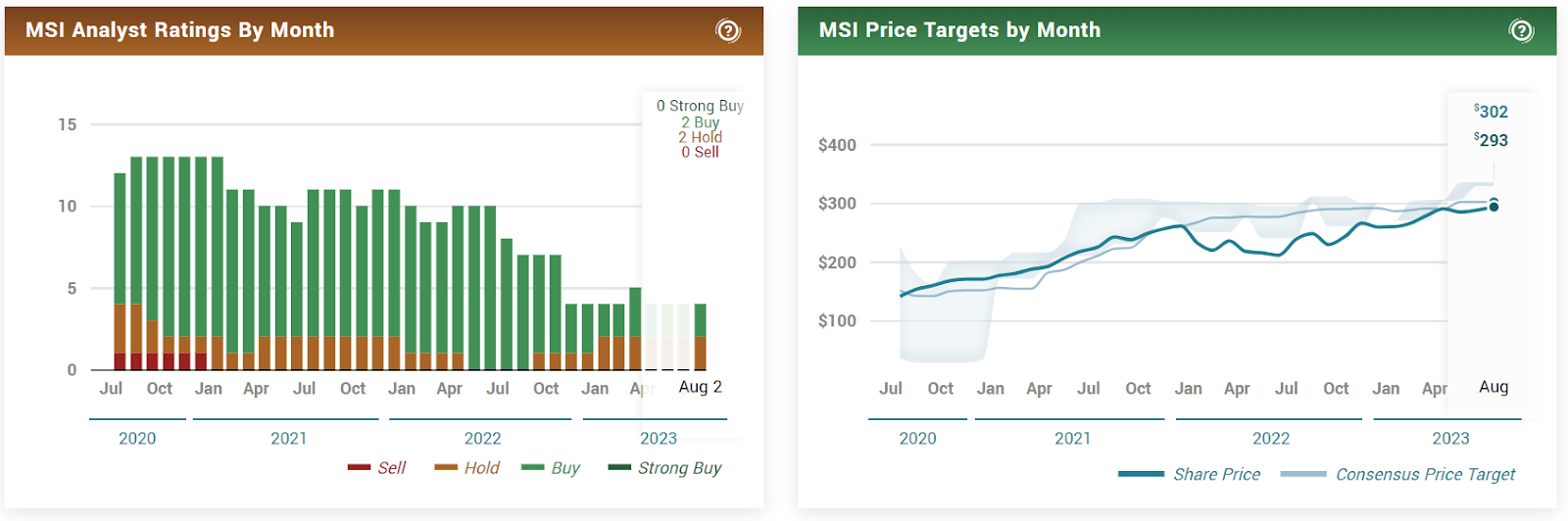The width and height of the screenshot is (1568, 521).
Task: Click the $100 y-axis label
Action: point(838,320)
